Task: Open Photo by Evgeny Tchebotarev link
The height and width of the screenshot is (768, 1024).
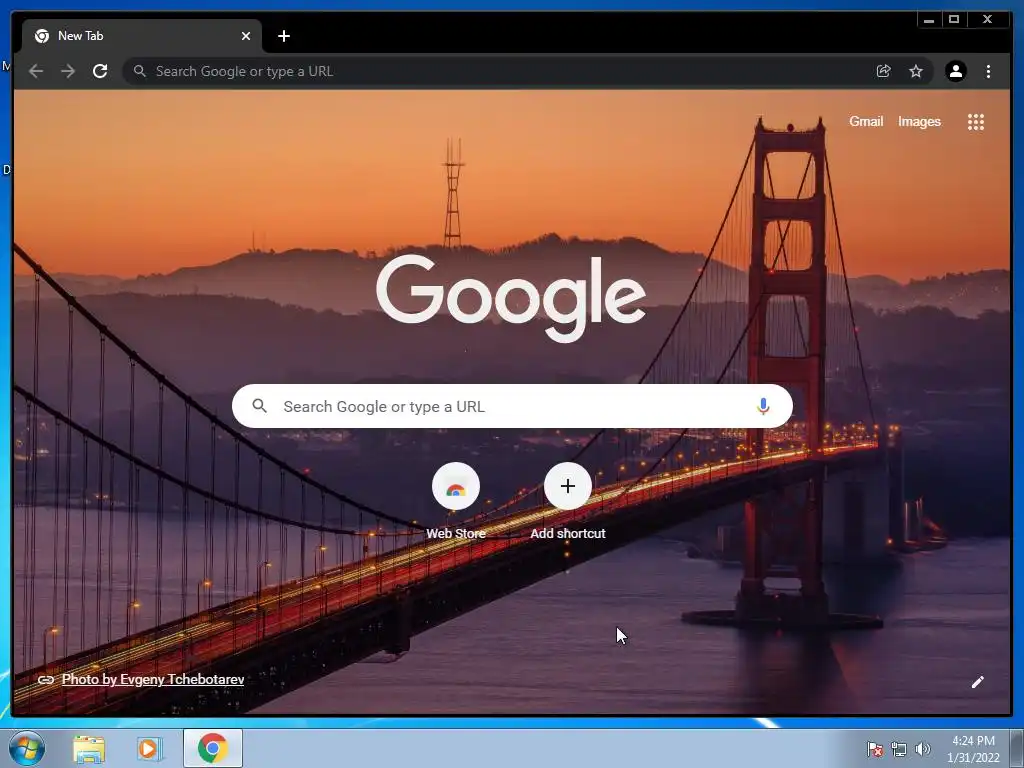Action: click(x=153, y=679)
